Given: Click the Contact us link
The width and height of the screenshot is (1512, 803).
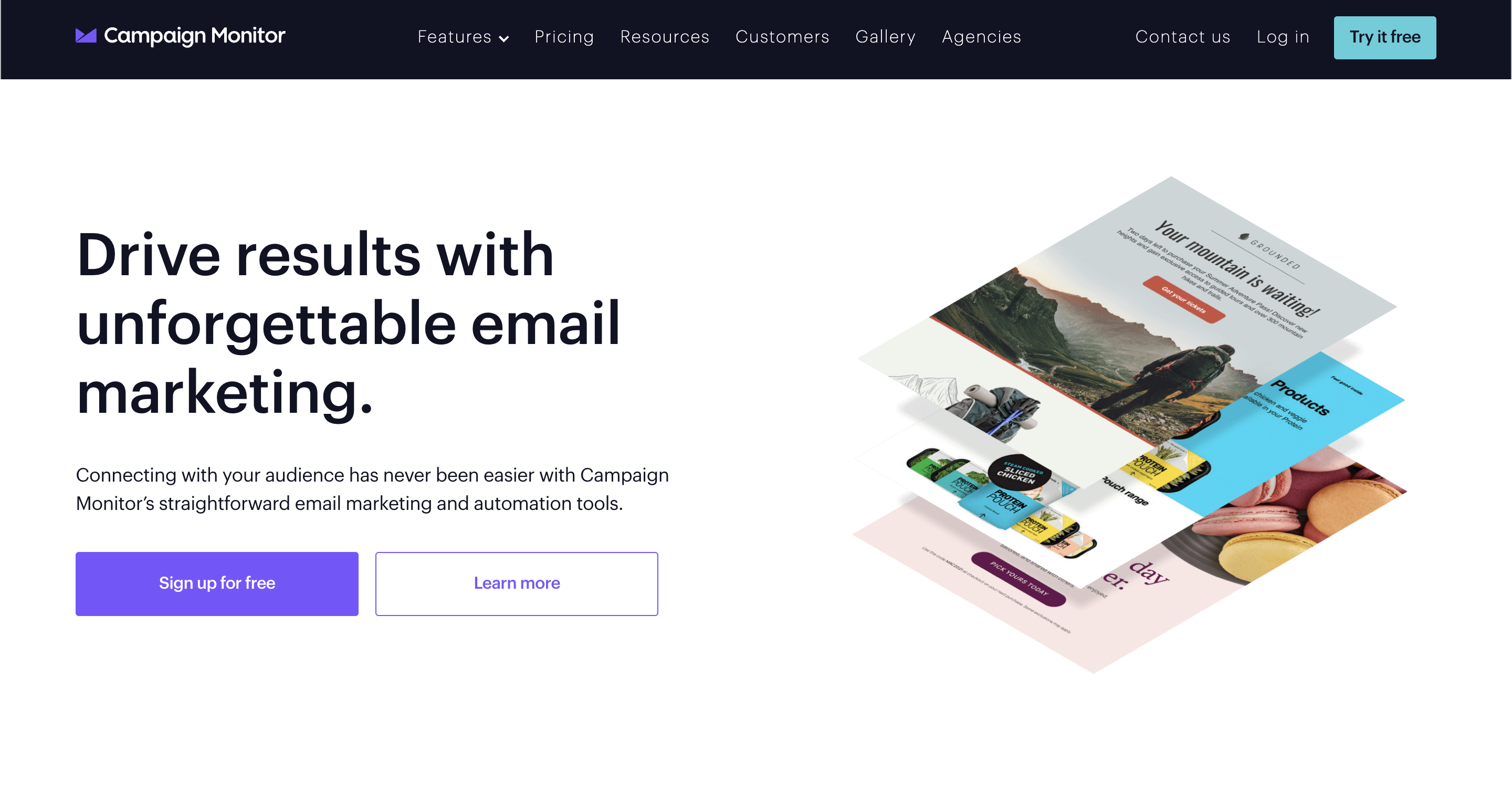Looking at the screenshot, I should [1184, 36].
